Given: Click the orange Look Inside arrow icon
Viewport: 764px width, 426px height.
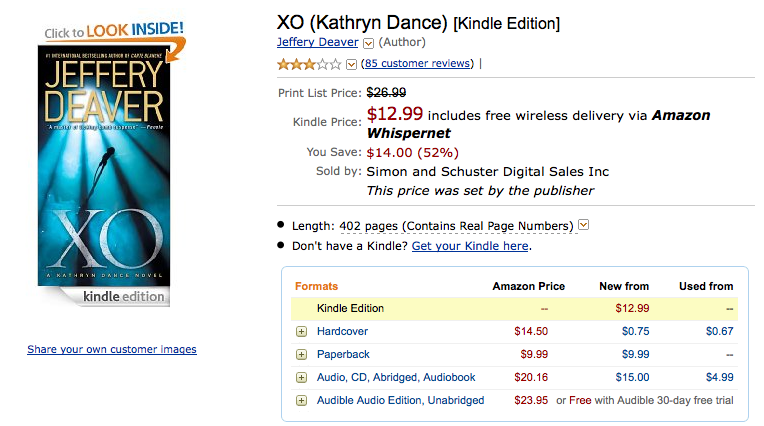Looking at the screenshot, I should (176, 50).
